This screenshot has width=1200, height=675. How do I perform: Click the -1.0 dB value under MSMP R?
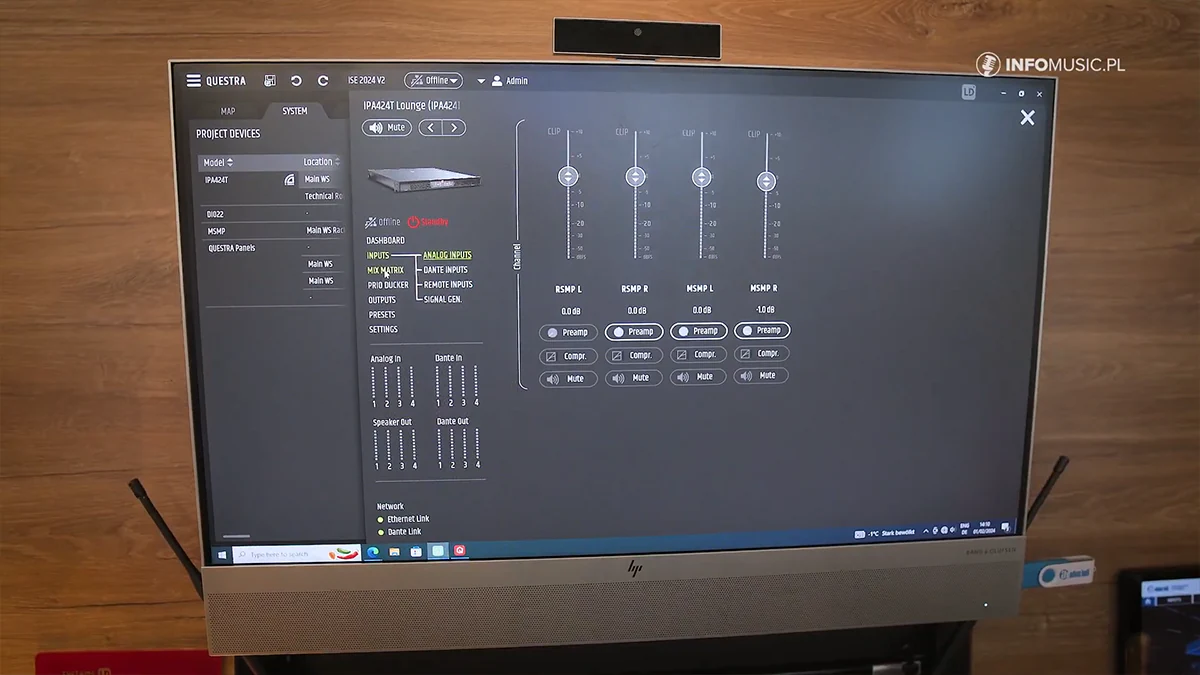tap(765, 310)
